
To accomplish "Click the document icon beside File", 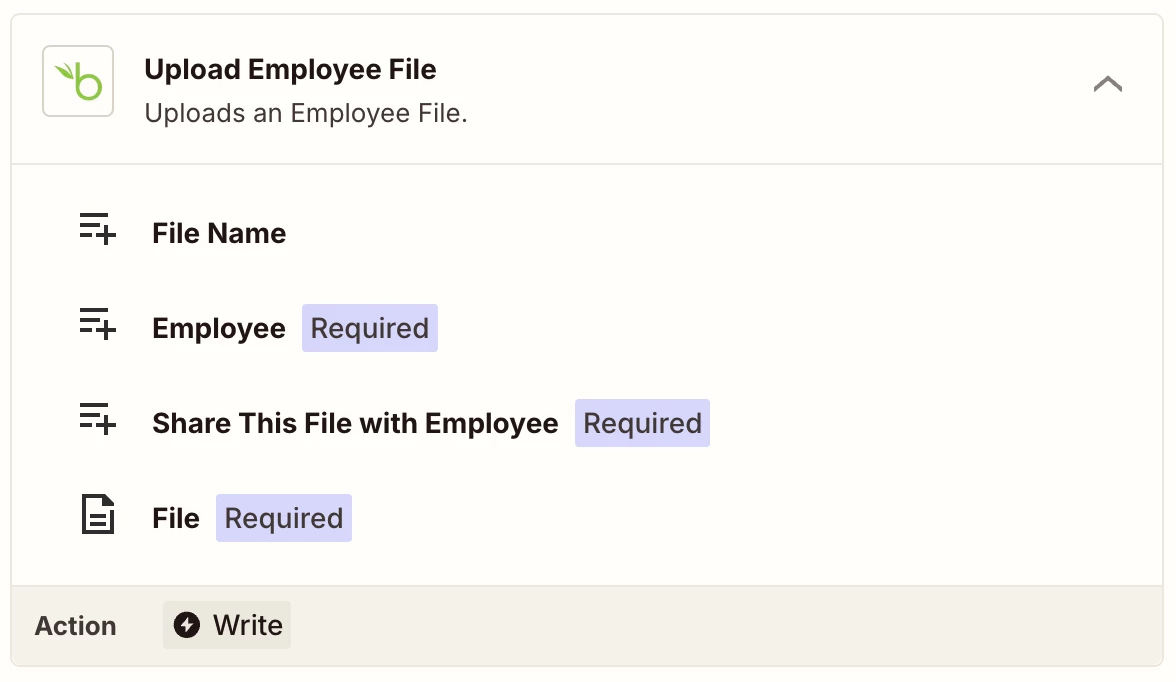I will click(97, 516).
